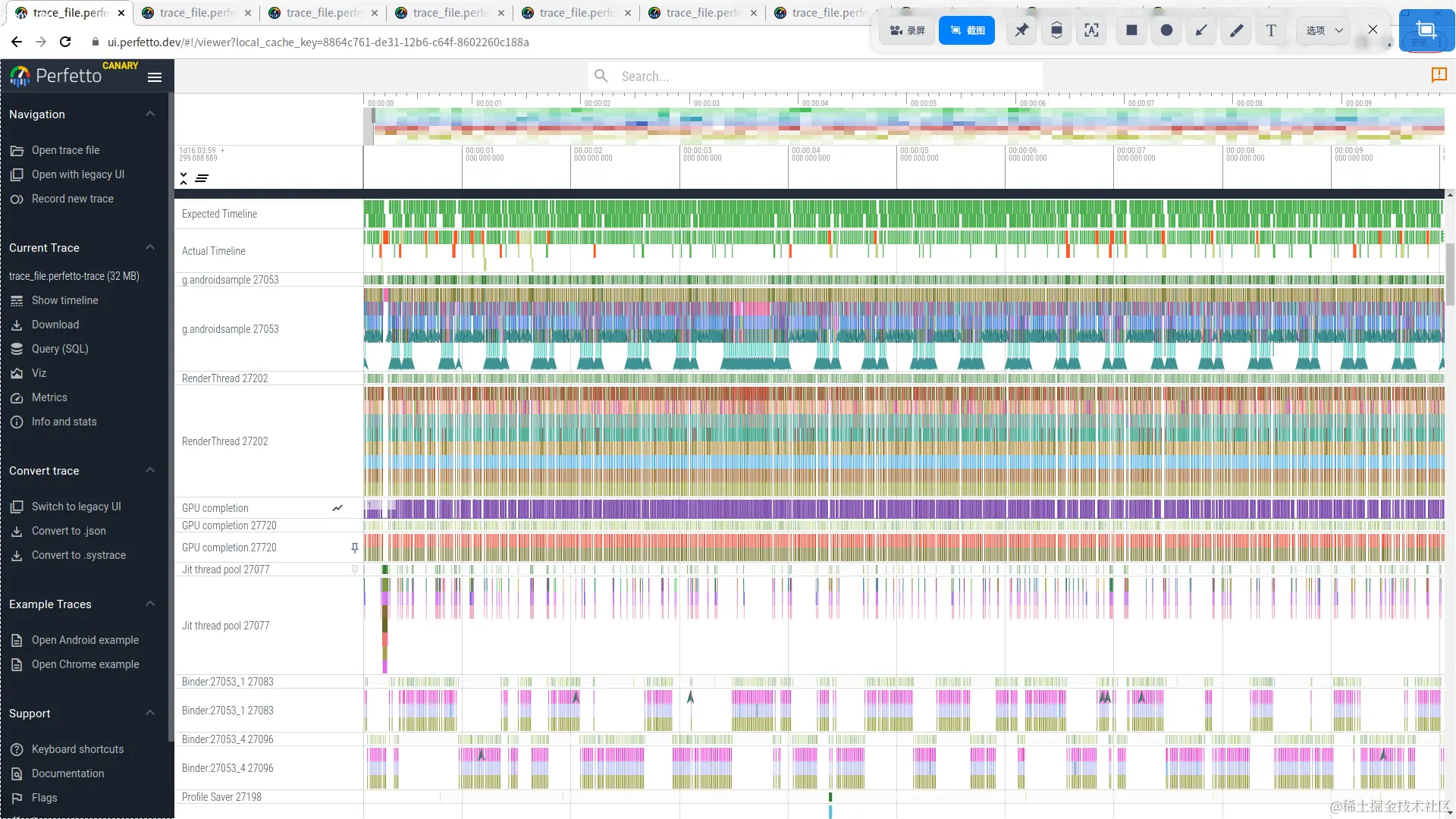Toggle pin on GPU completion 27720 track

(x=354, y=548)
